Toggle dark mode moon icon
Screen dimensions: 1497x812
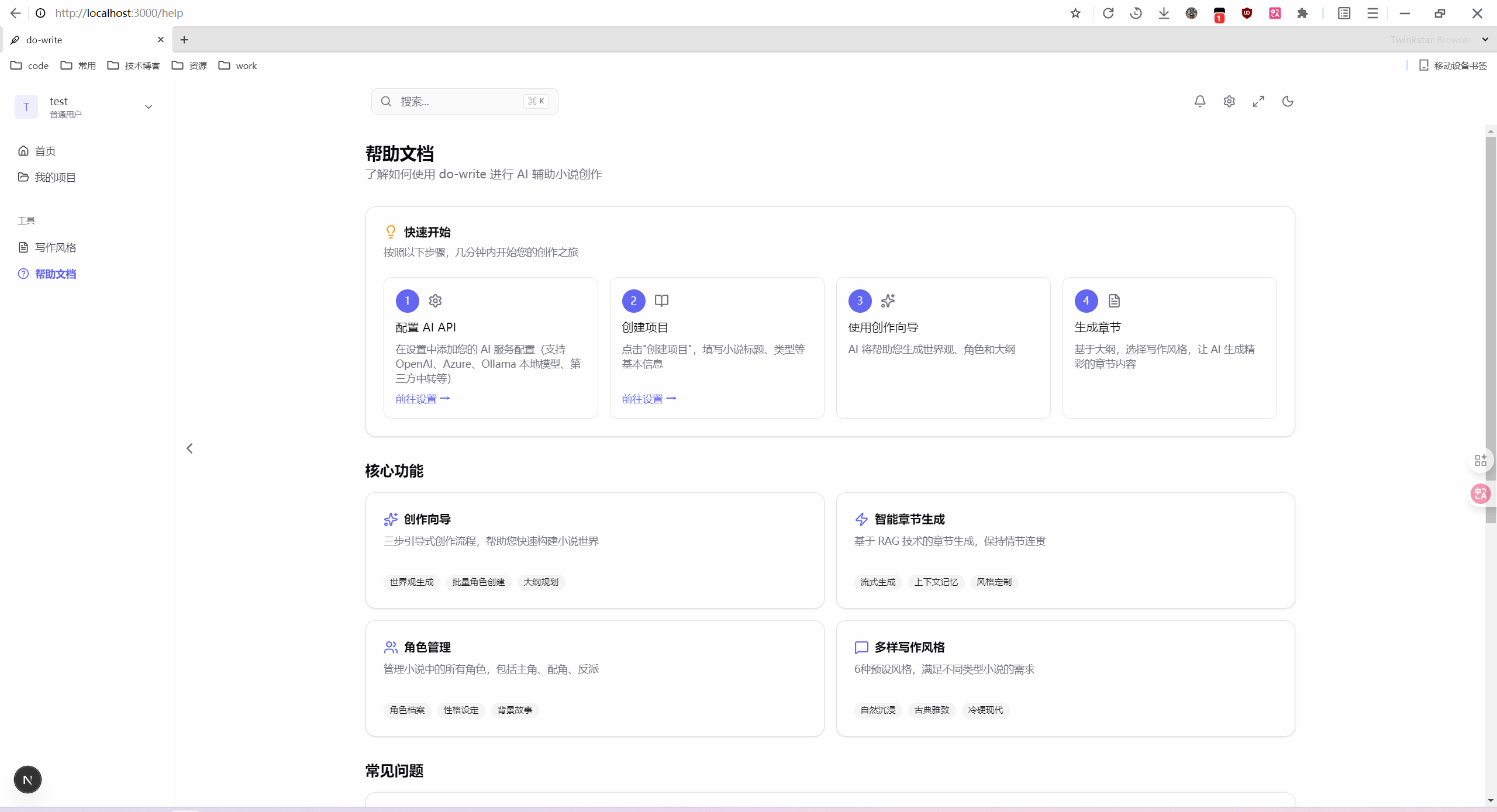click(x=1287, y=101)
